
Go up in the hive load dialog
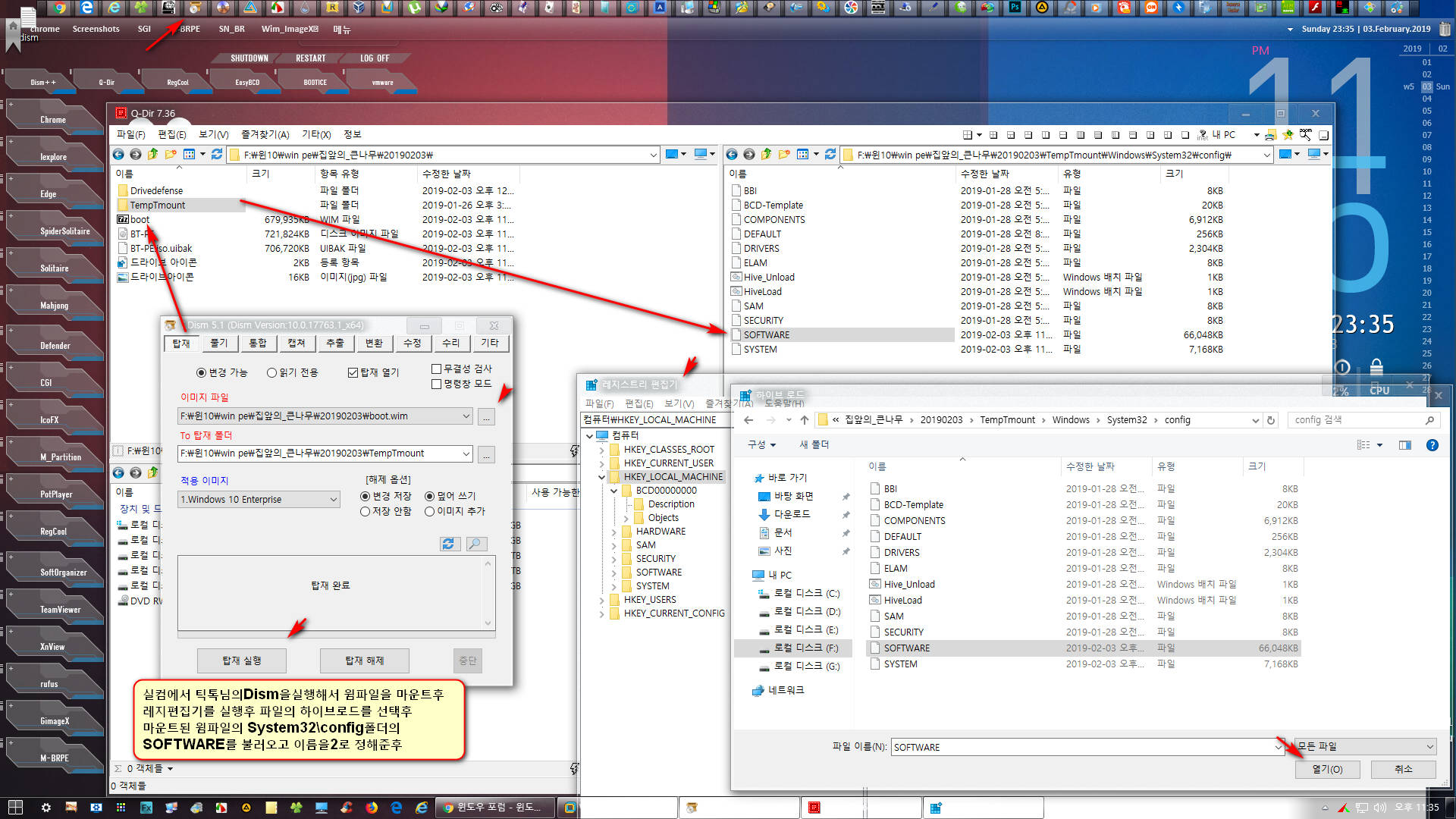(805, 420)
